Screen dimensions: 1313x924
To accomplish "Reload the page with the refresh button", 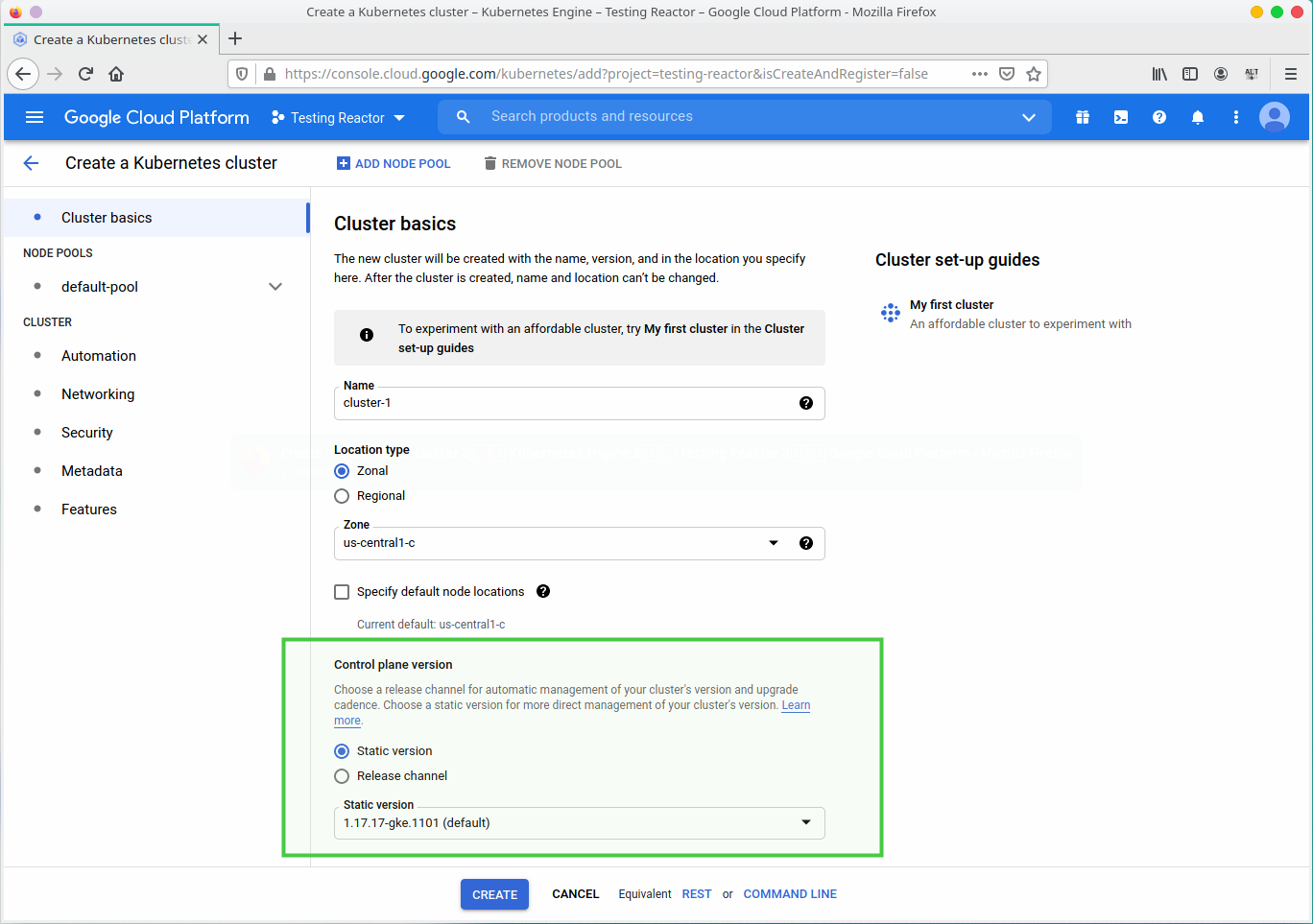I will tap(85, 74).
